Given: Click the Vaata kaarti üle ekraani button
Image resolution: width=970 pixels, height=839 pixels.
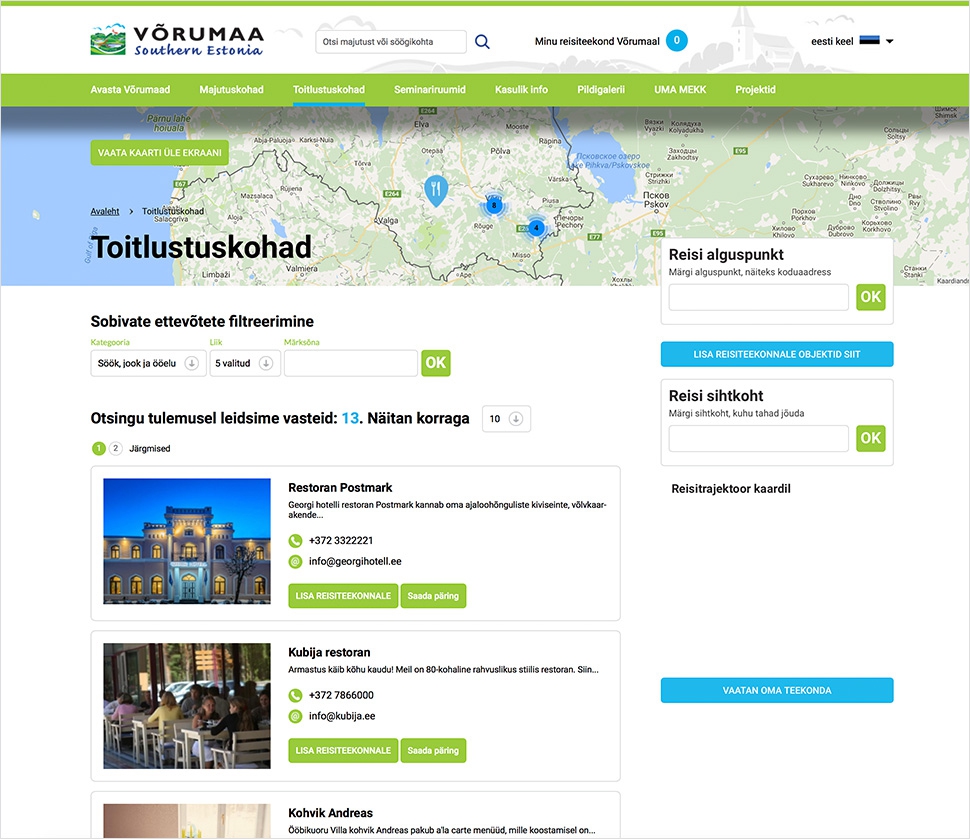Looking at the screenshot, I should (x=160, y=153).
